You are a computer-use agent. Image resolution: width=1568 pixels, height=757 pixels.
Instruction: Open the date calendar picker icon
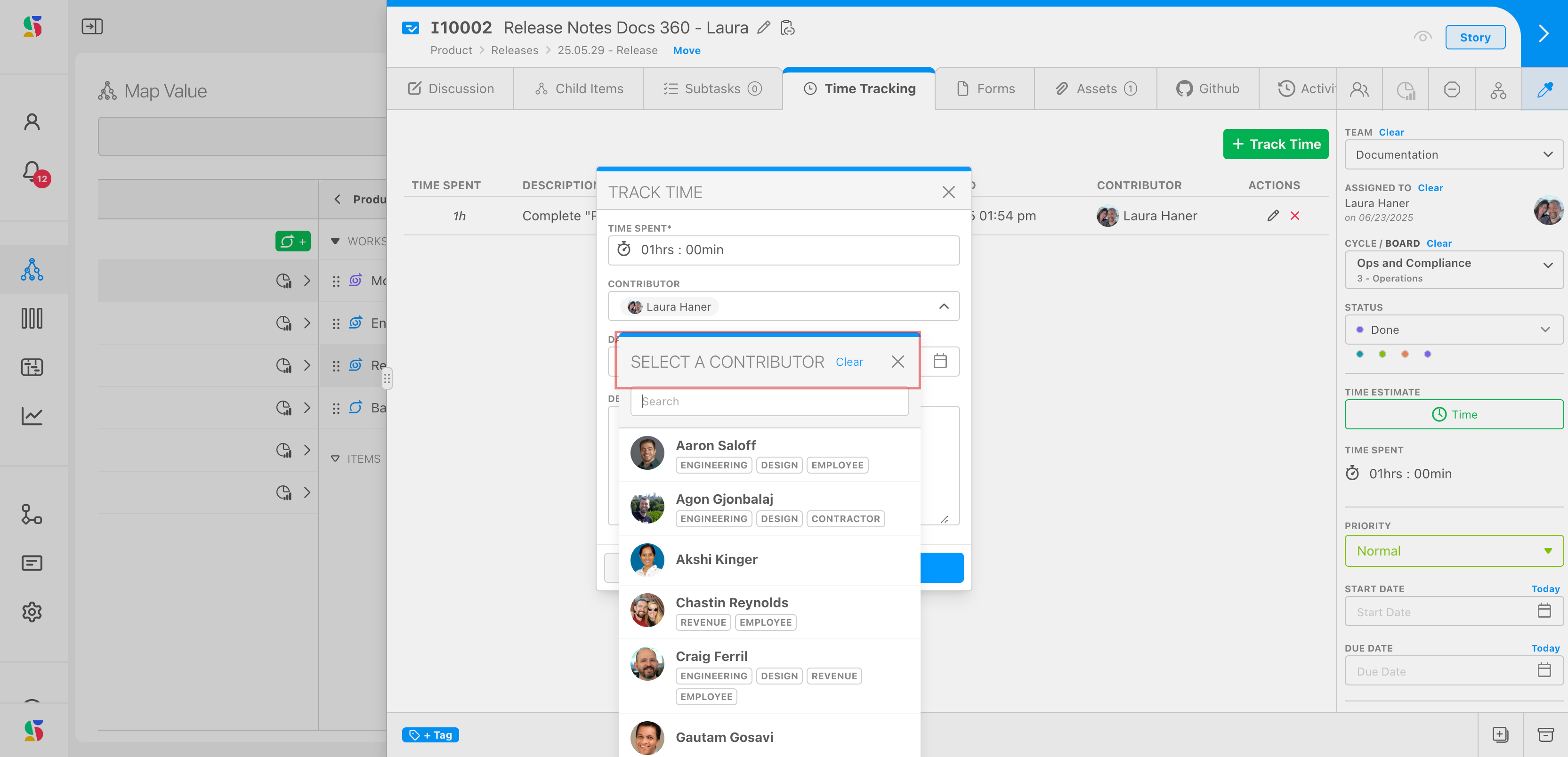tap(940, 362)
